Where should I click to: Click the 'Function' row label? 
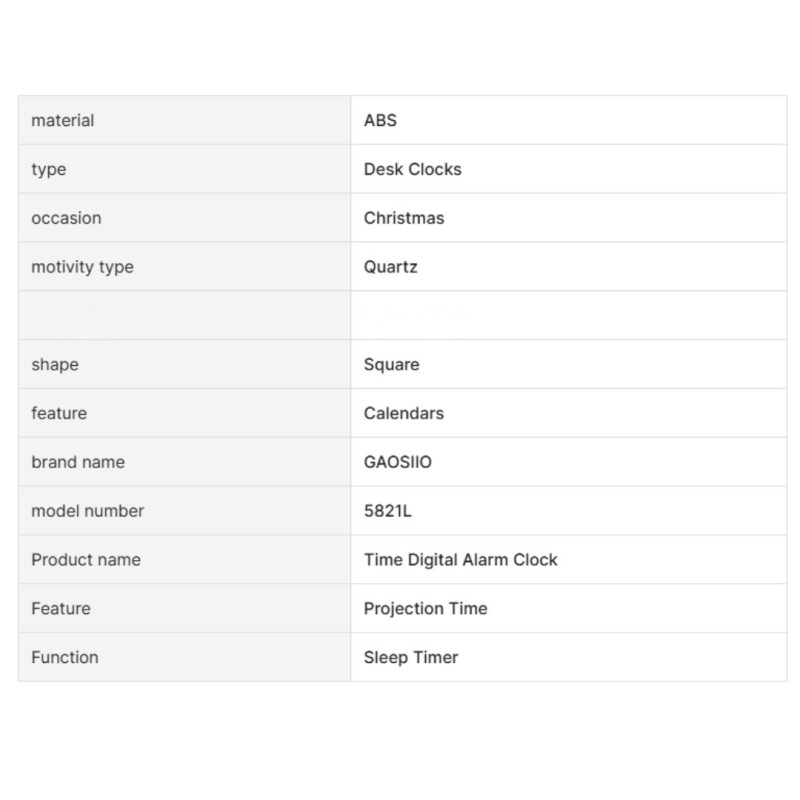(65, 657)
